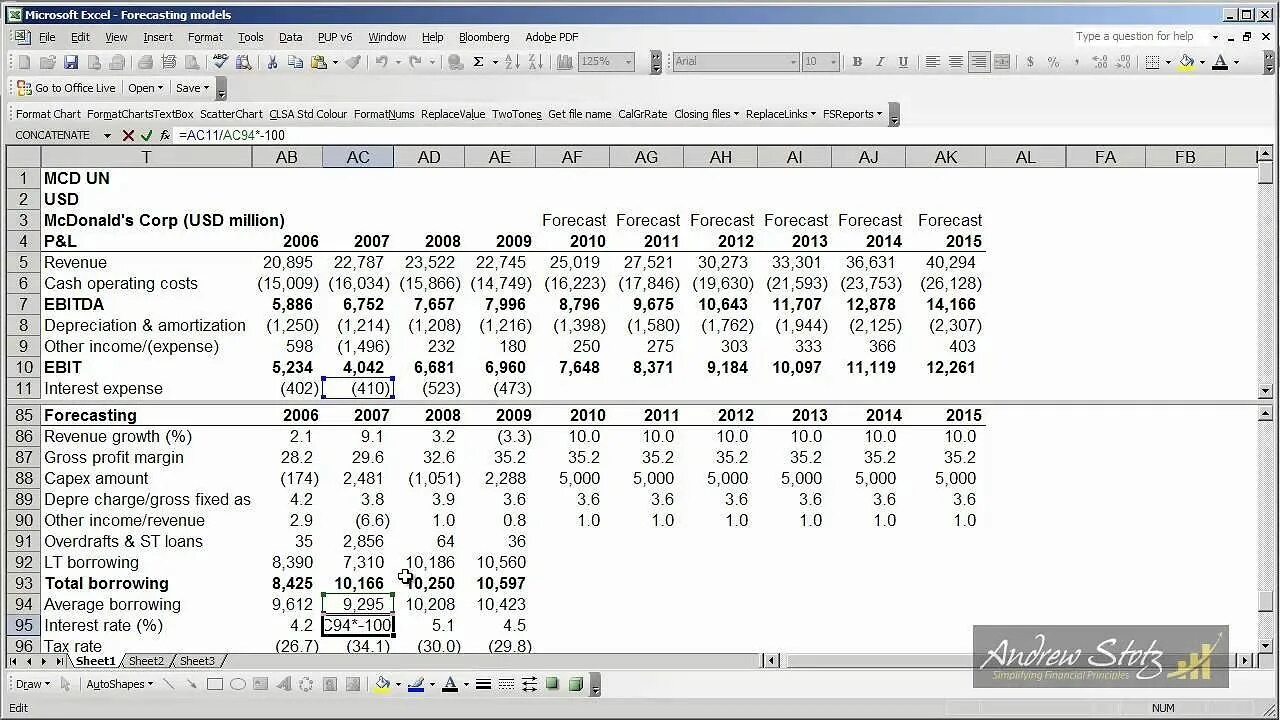Image resolution: width=1280 pixels, height=720 pixels.
Task: Expand the FSReports dropdown
Action: click(x=853, y=114)
